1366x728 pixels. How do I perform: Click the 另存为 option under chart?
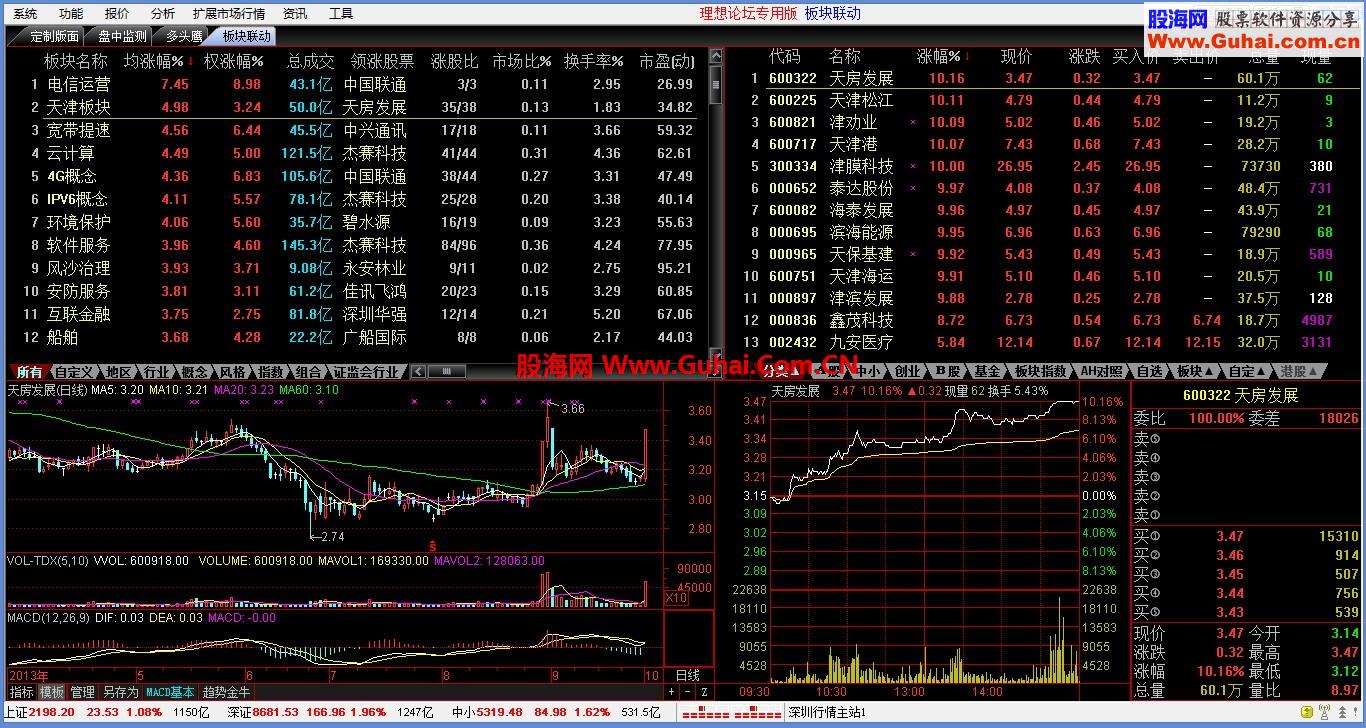[x=121, y=692]
